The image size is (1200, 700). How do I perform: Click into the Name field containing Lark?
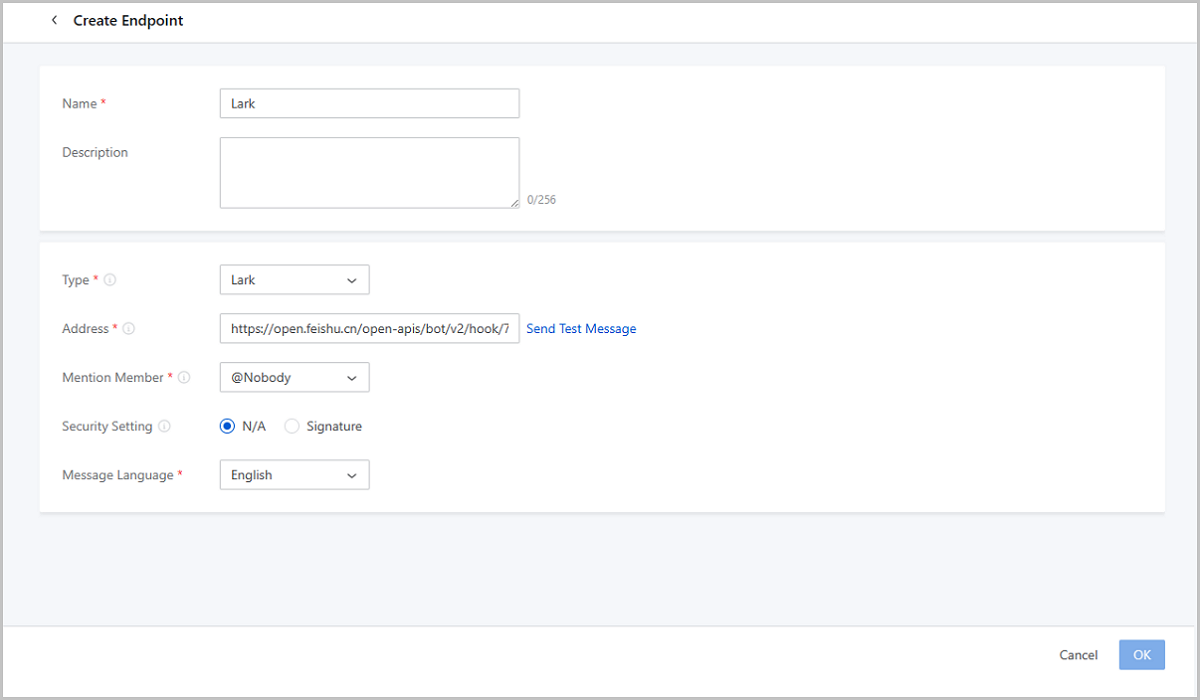point(369,103)
